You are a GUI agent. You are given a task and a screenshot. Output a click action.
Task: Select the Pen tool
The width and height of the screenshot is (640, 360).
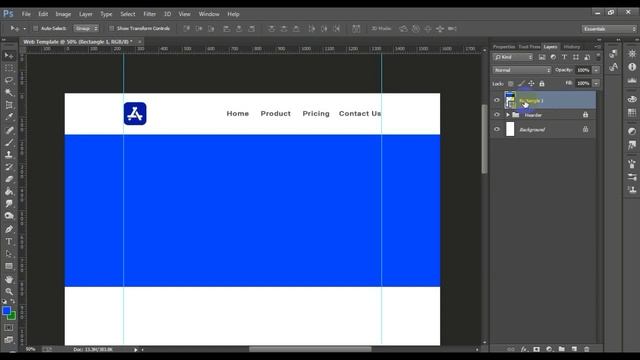[9, 229]
